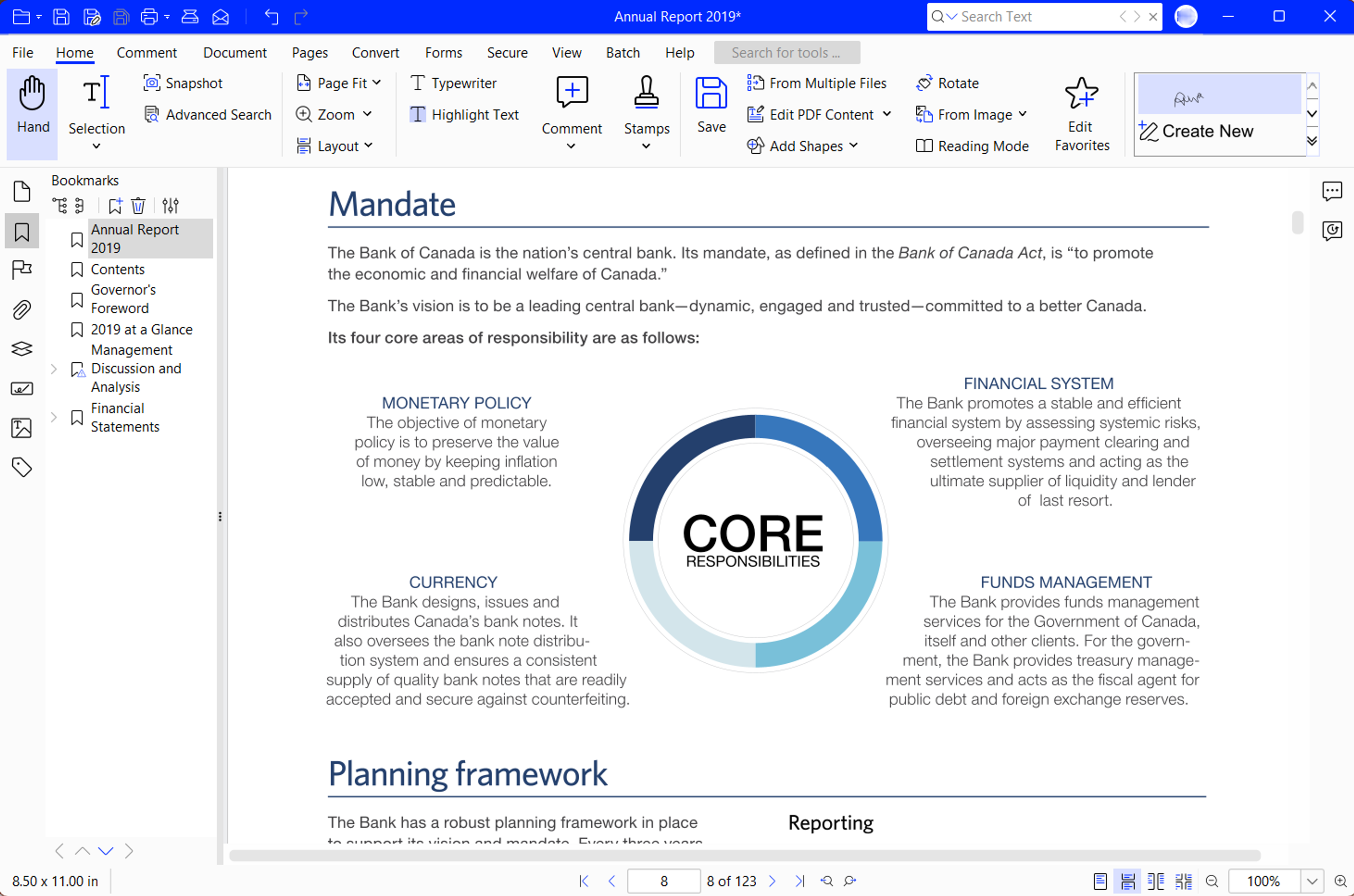The image size is (1354, 896).
Task: Click the large Save ribbon button
Action: 711,106
